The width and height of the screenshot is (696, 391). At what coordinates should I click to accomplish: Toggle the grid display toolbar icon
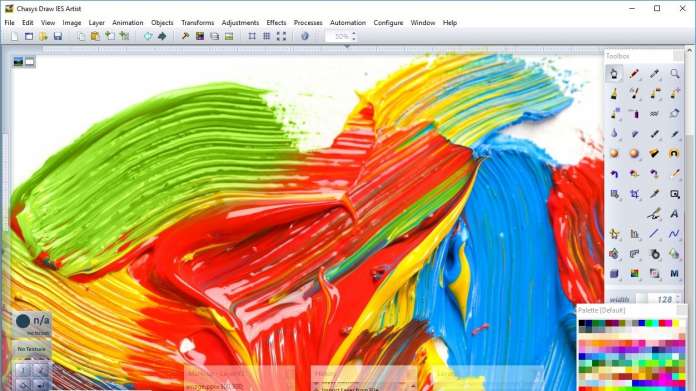[266, 36]
